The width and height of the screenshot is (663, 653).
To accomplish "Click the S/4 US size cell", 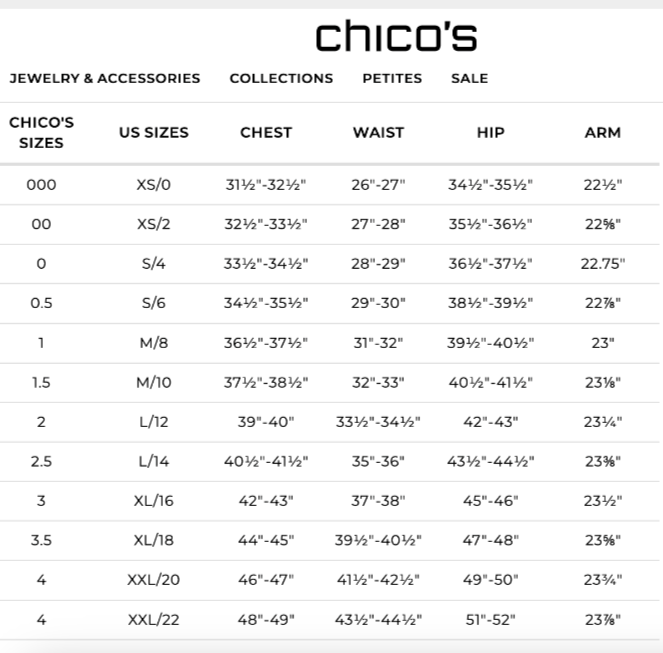I will tap(154, 264).
